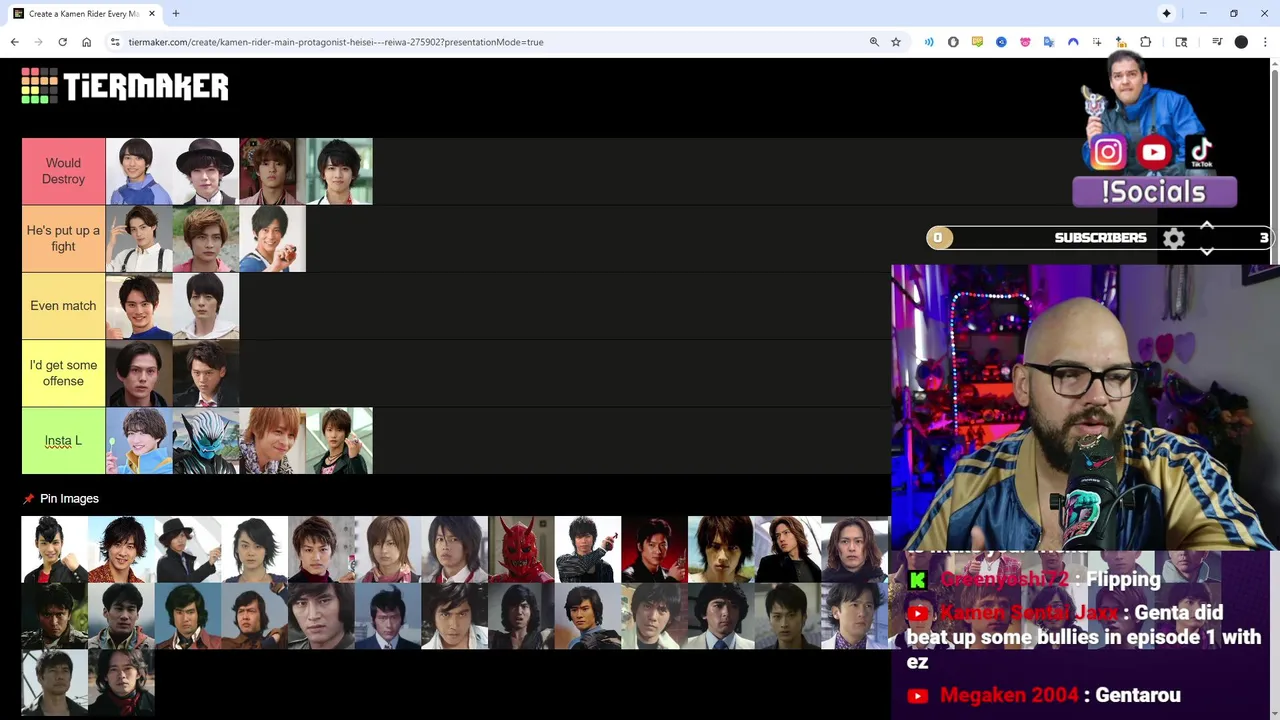Select first image in 'I'd get some offense' row

pyautogui.click(x=139, y=373)
